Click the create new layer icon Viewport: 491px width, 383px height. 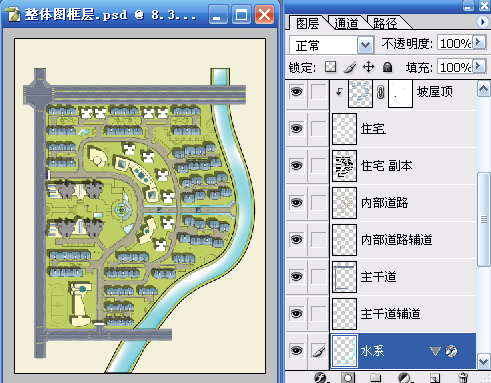(435, 378)
